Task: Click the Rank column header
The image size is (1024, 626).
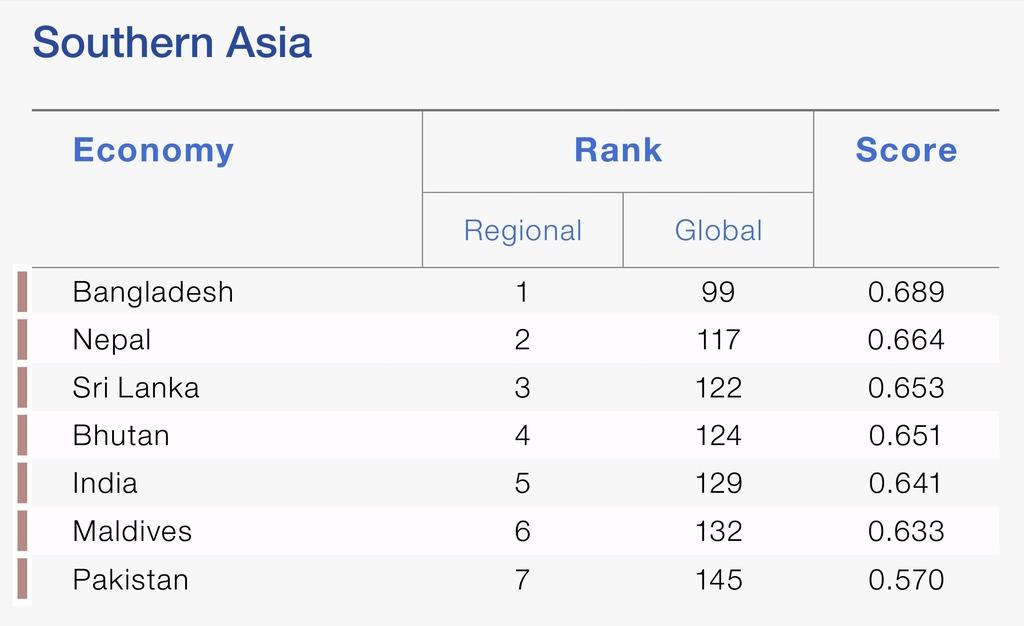Action: coord(618,150)
